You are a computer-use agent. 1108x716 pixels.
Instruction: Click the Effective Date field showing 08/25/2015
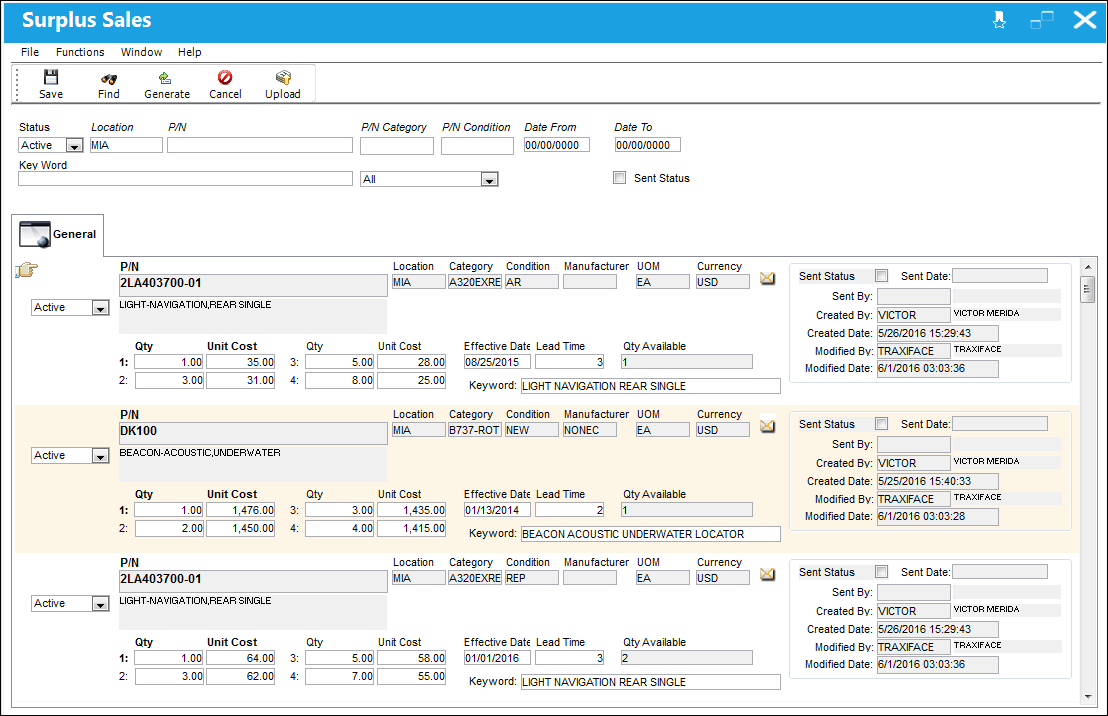coord(497,362)
